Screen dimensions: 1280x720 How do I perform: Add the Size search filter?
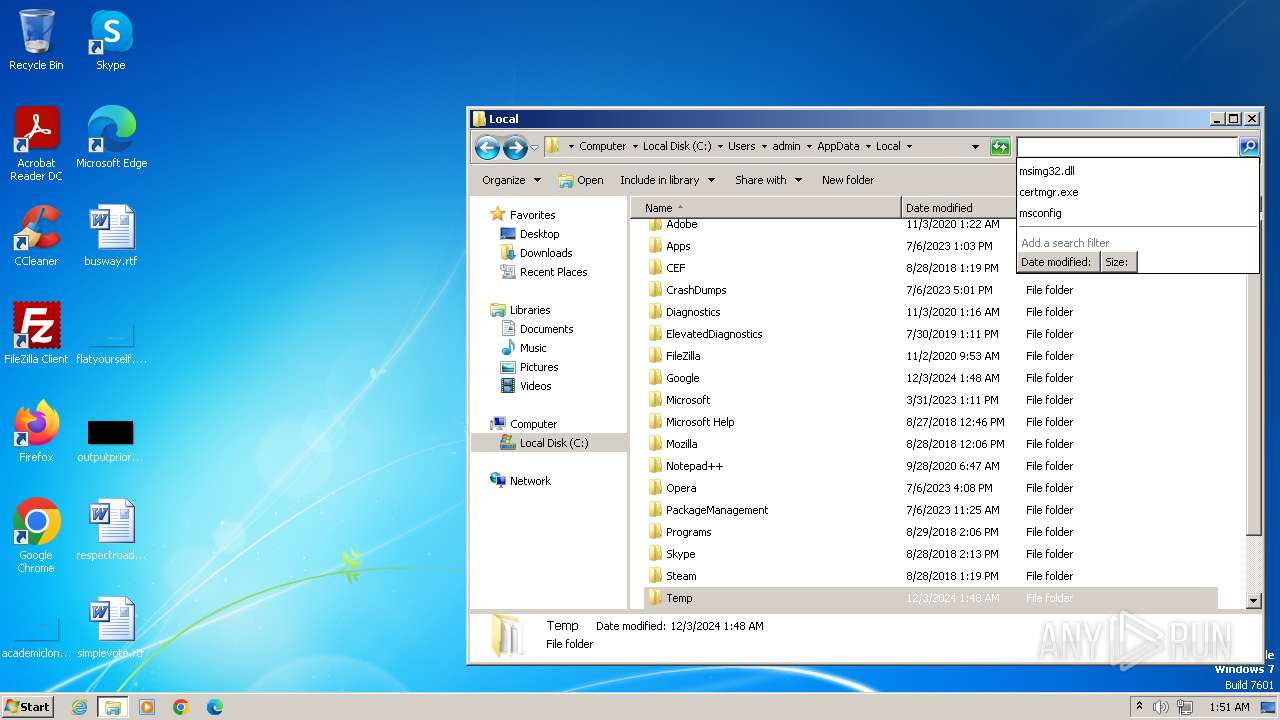tap(1117, 262)
